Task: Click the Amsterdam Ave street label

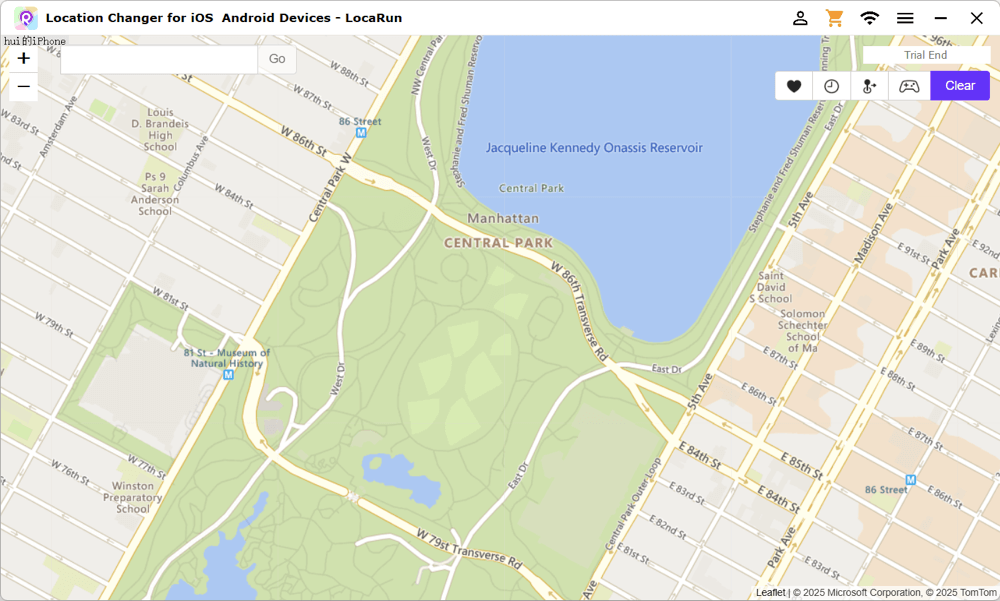Action: (58, 126)
